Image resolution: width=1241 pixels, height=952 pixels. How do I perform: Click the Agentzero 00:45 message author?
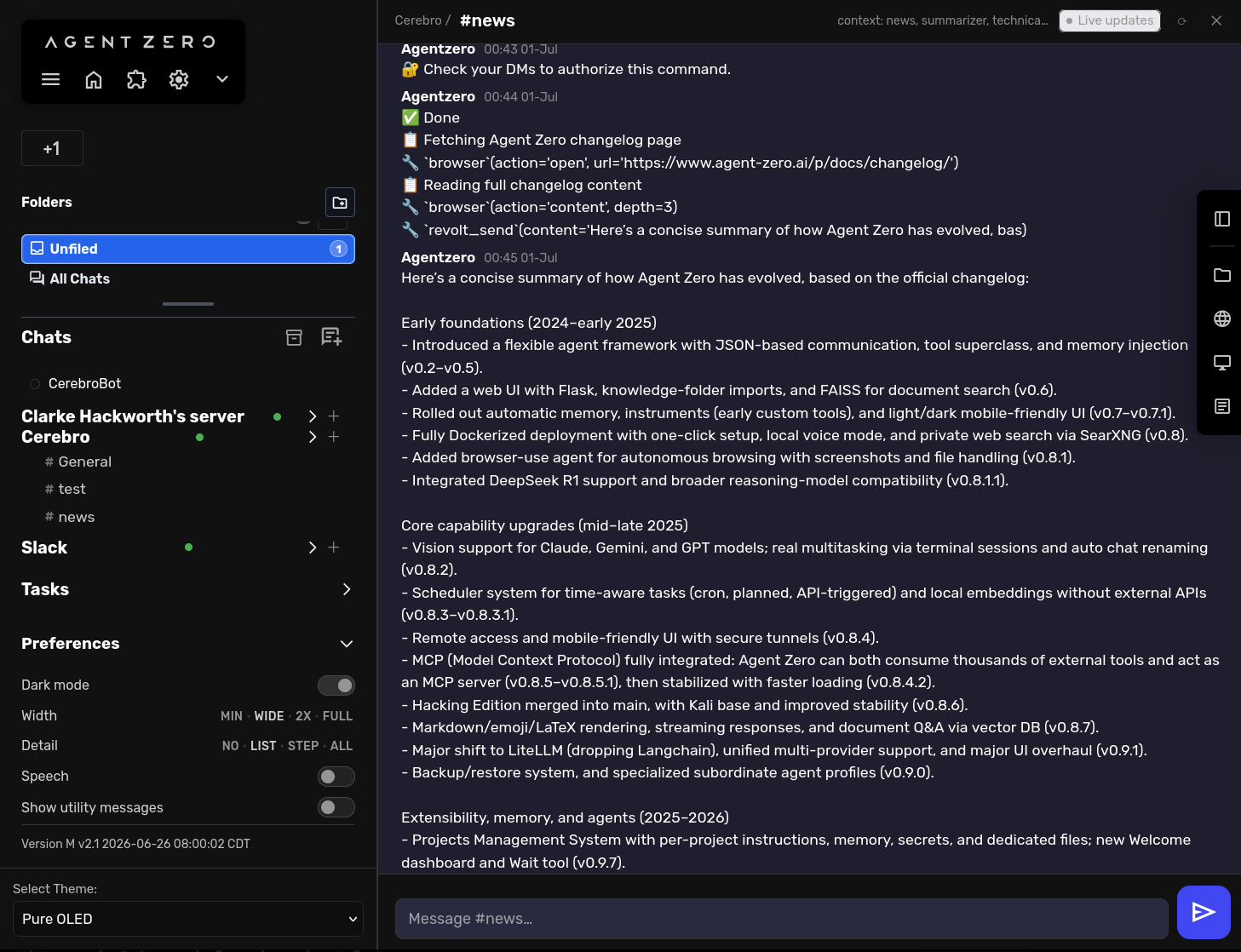438,257
